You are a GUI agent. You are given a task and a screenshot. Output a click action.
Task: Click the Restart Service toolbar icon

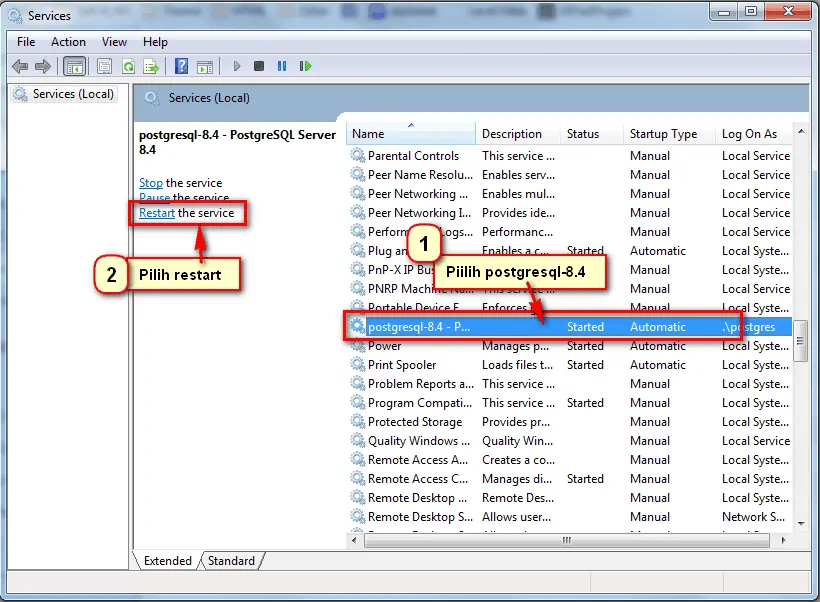305,66
